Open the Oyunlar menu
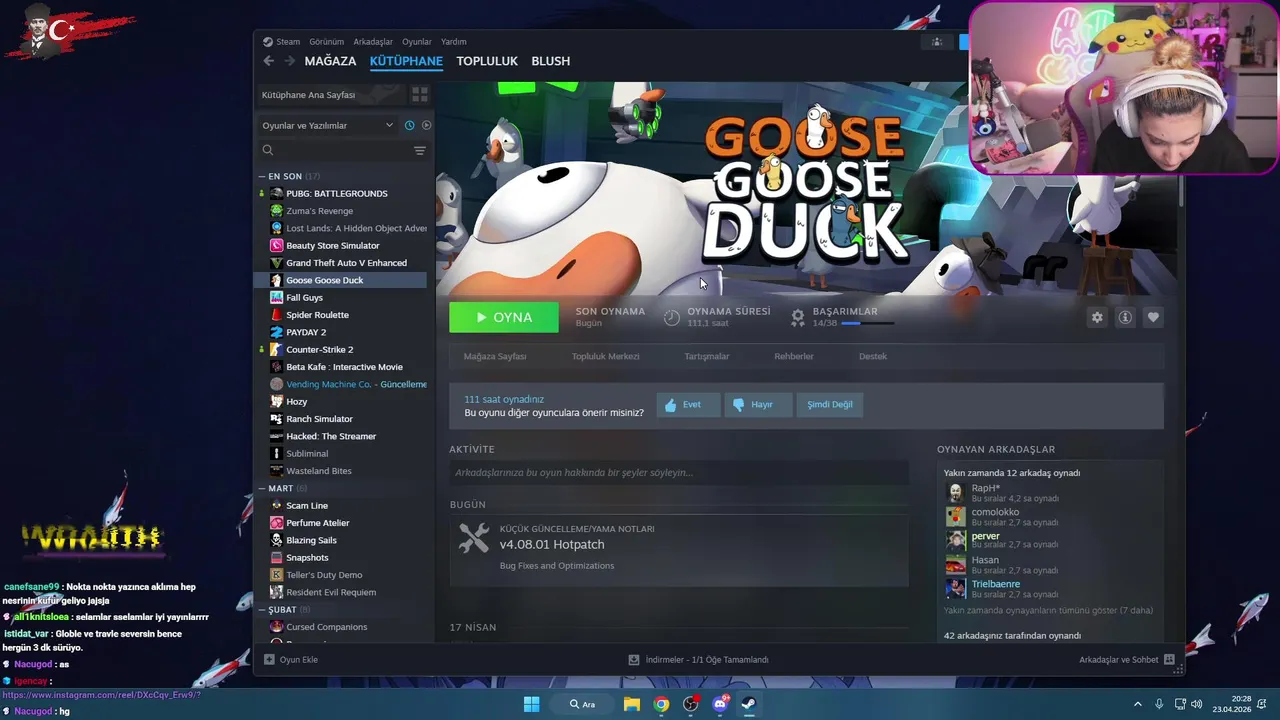 417,42
